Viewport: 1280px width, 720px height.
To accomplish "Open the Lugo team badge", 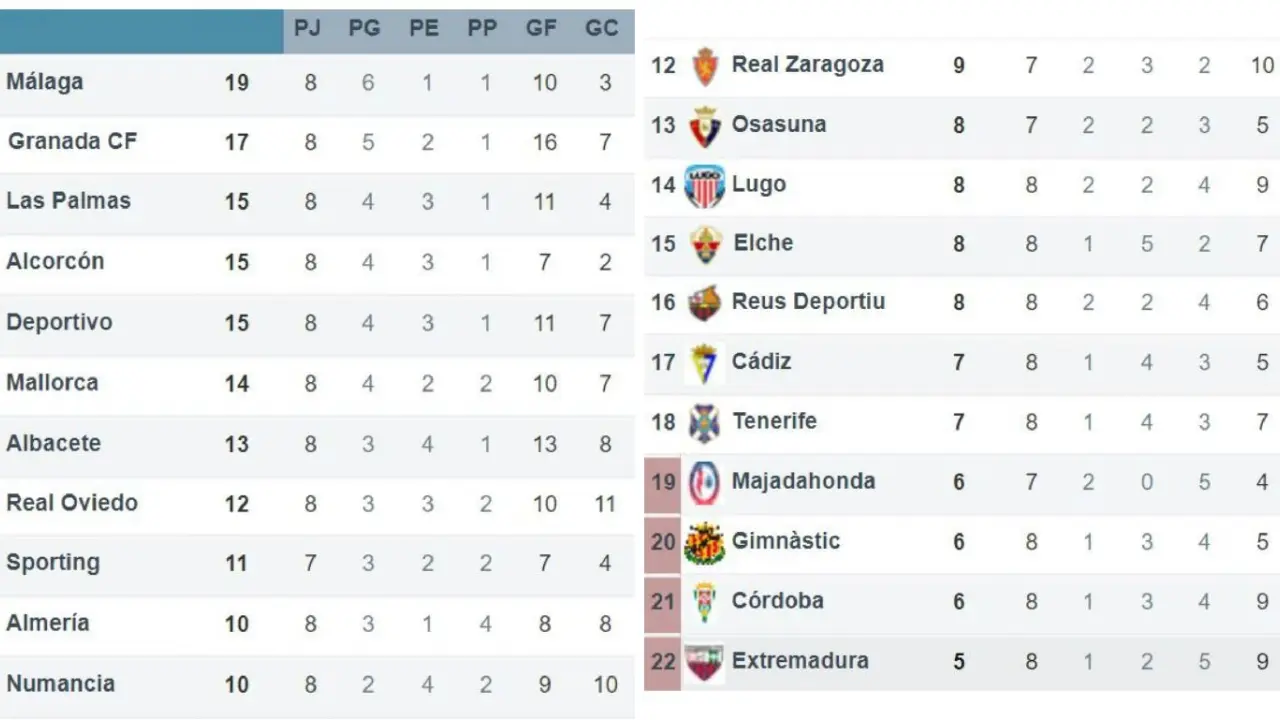I will pyautogui.click(x=704, y=186).
